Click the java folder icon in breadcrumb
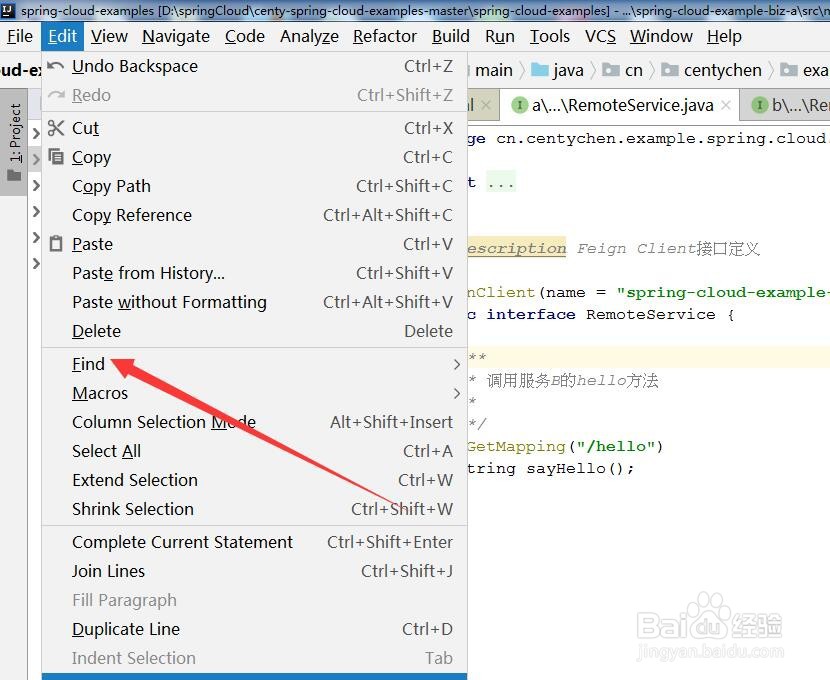Viewport: 830px width, 680px height. coord(539,70)
